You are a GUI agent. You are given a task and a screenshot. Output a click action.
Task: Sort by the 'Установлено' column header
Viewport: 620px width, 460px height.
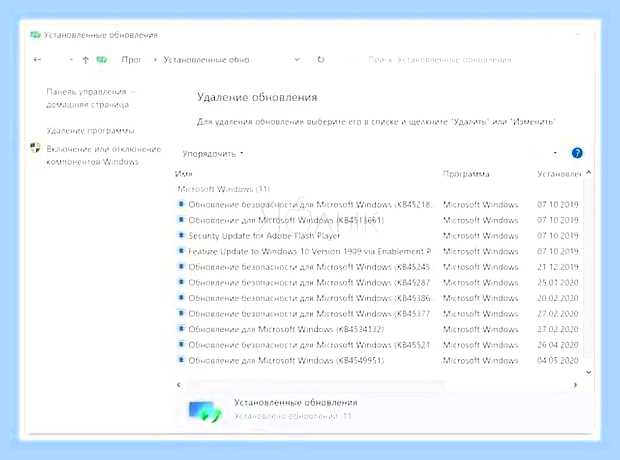point(559,174)
